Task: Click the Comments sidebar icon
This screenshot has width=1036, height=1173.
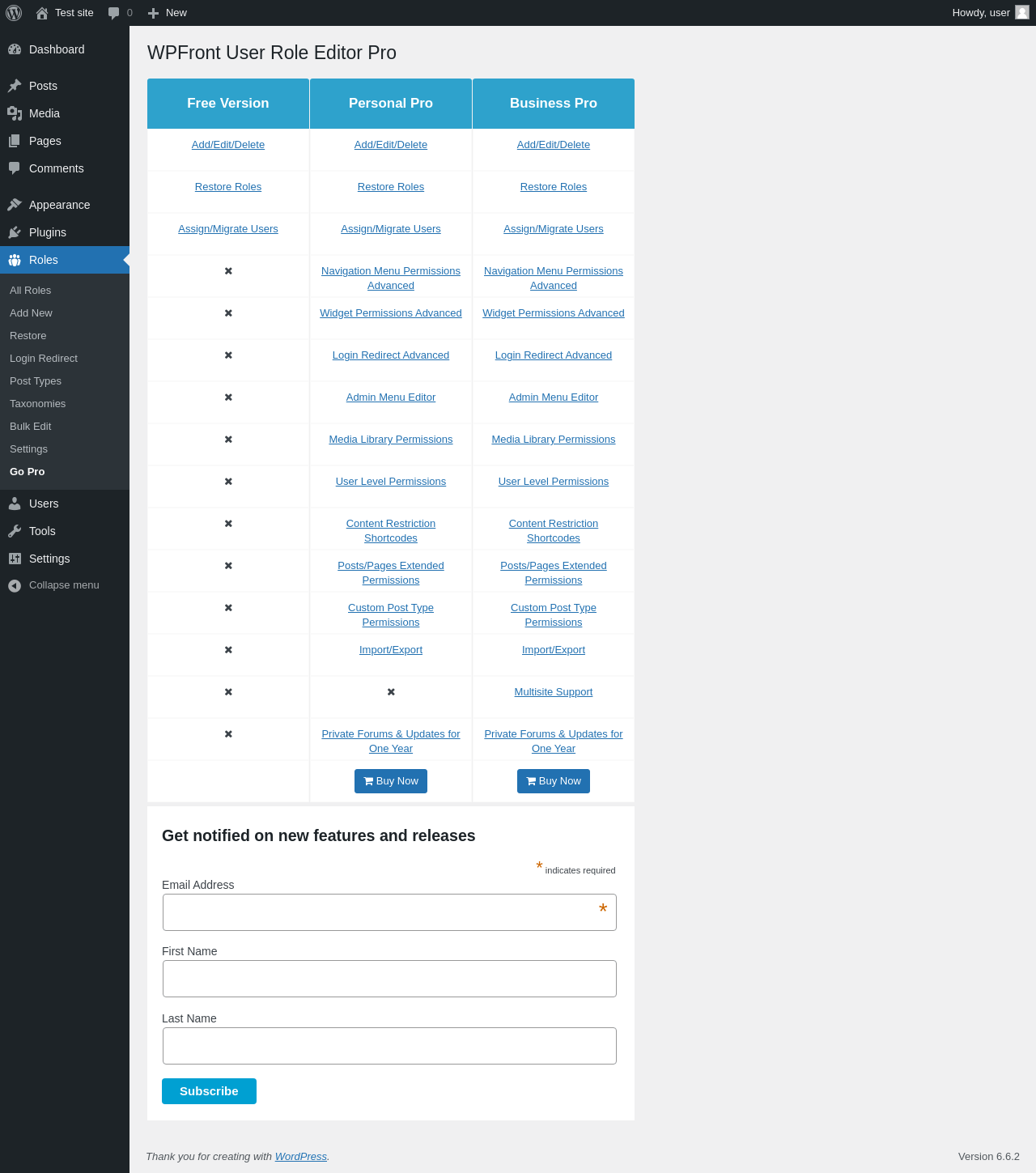Action: coord(15,168)
